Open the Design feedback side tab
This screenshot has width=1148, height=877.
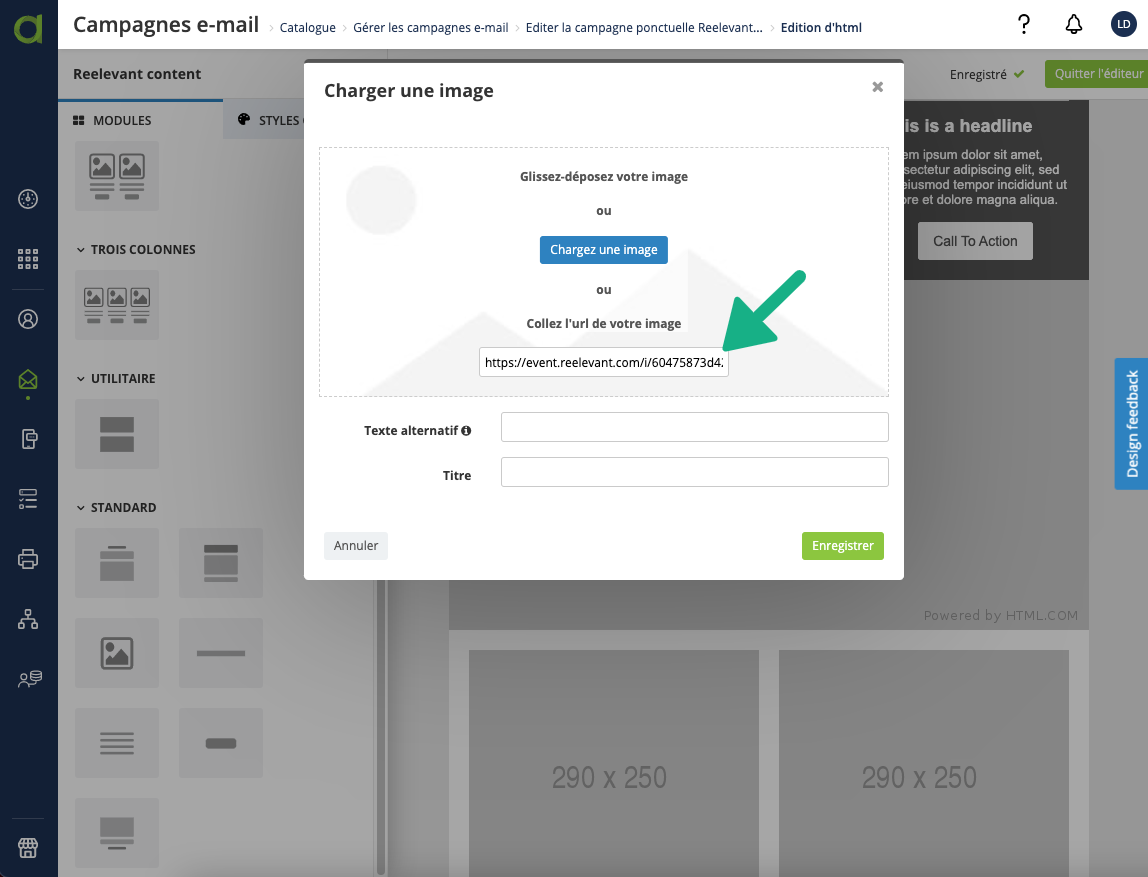(x=1132, y=424)
